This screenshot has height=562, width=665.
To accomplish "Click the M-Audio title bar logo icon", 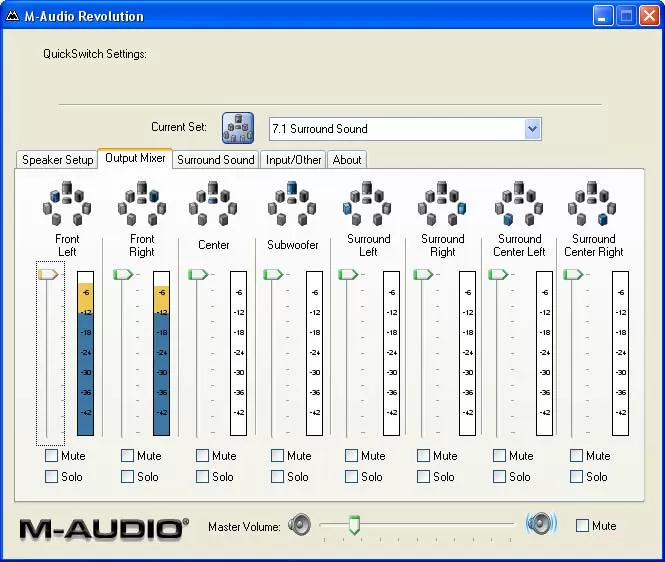I will (13, 16).
